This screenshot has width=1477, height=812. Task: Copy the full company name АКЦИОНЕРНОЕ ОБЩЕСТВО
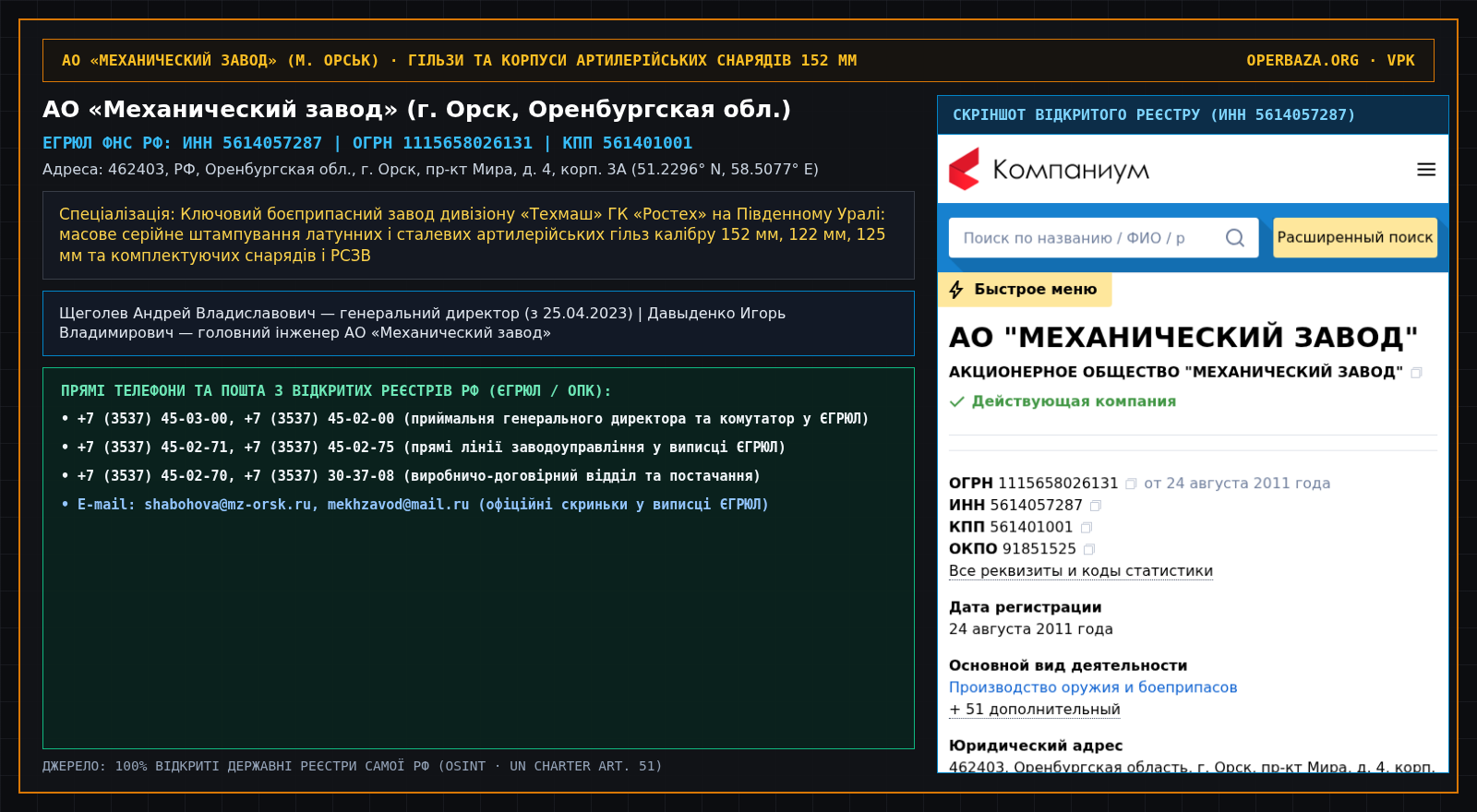click(1417, 373)
